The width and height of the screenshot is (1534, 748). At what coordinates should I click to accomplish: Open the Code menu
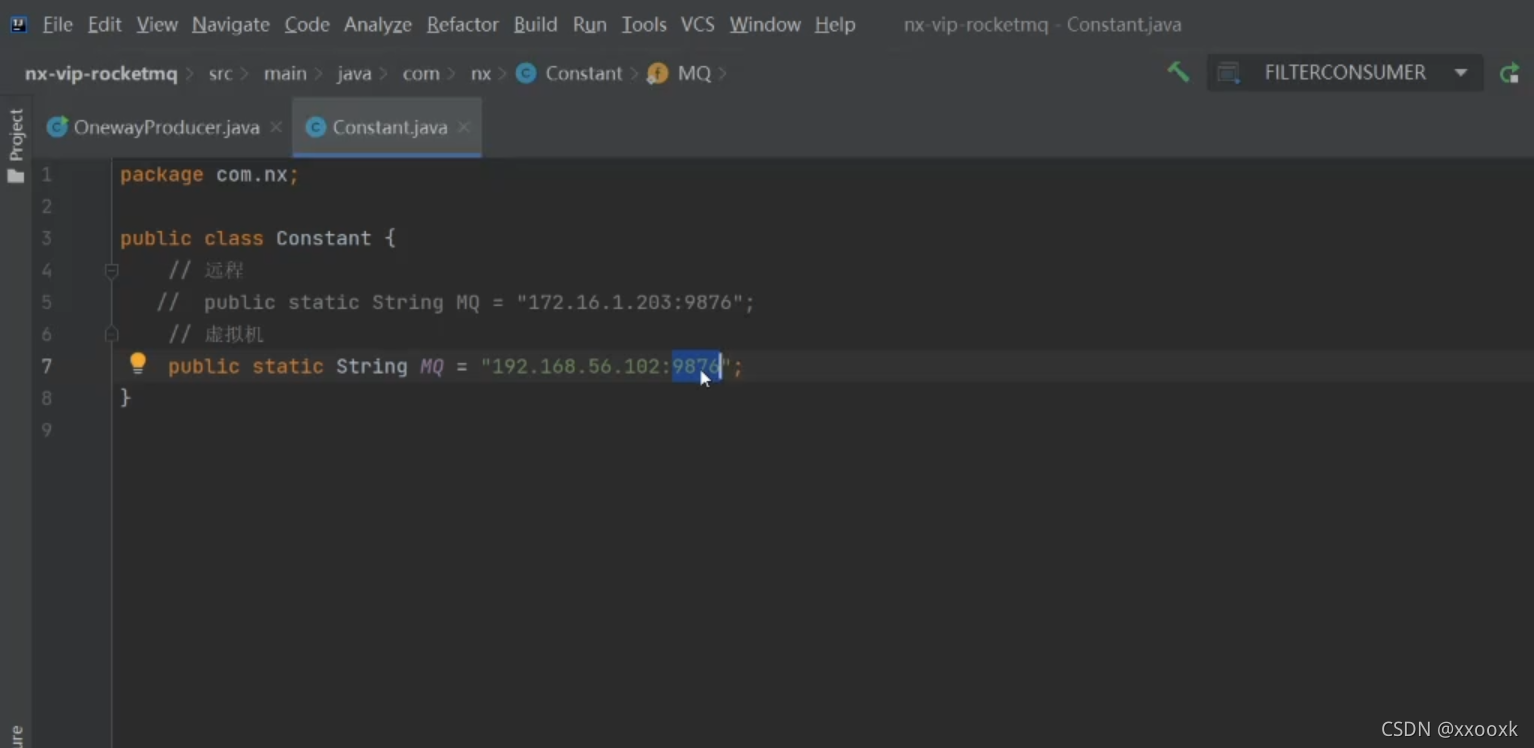pos(307,24)
